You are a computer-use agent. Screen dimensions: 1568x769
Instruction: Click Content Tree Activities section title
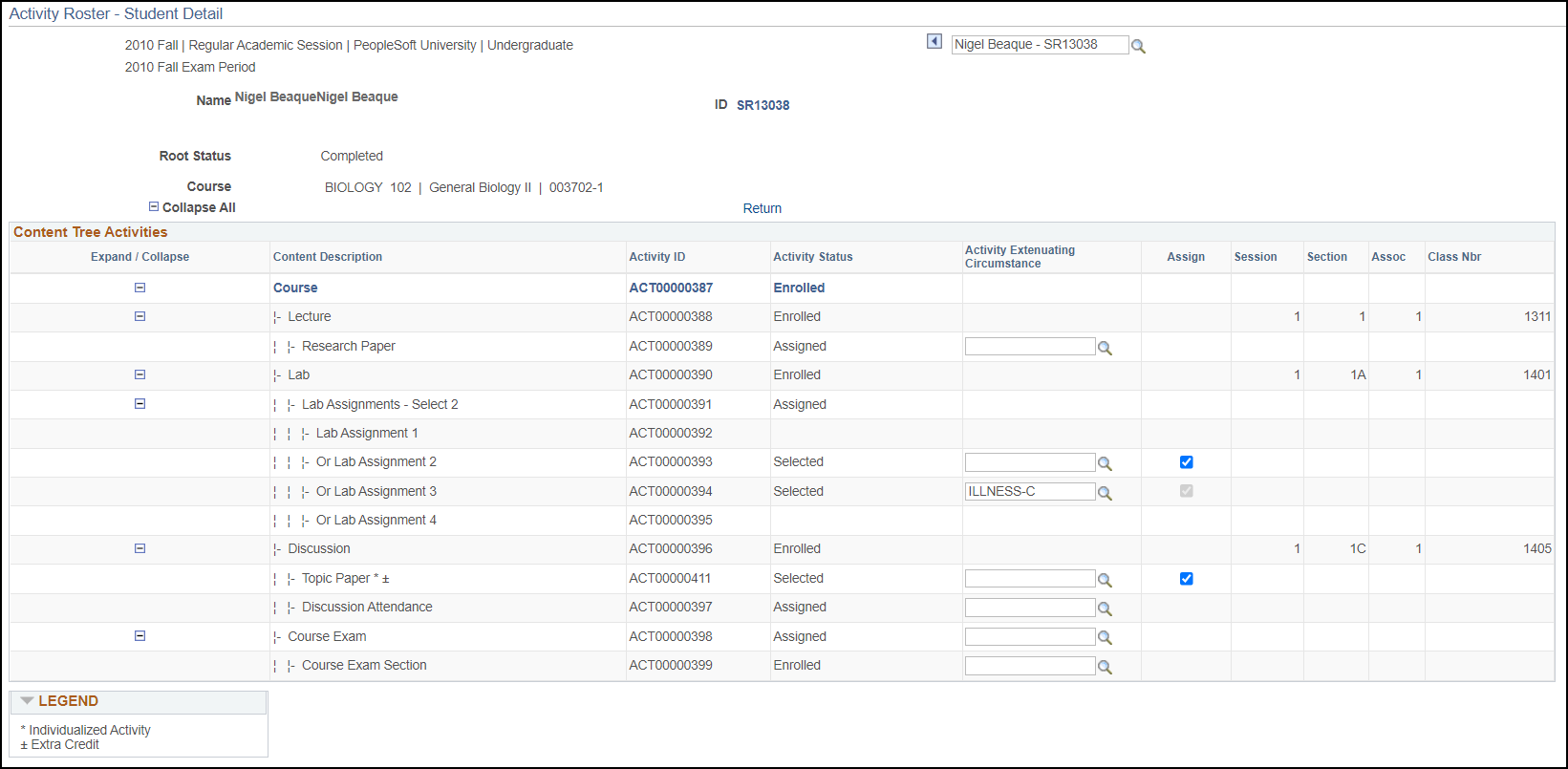(x=90, y=232)
